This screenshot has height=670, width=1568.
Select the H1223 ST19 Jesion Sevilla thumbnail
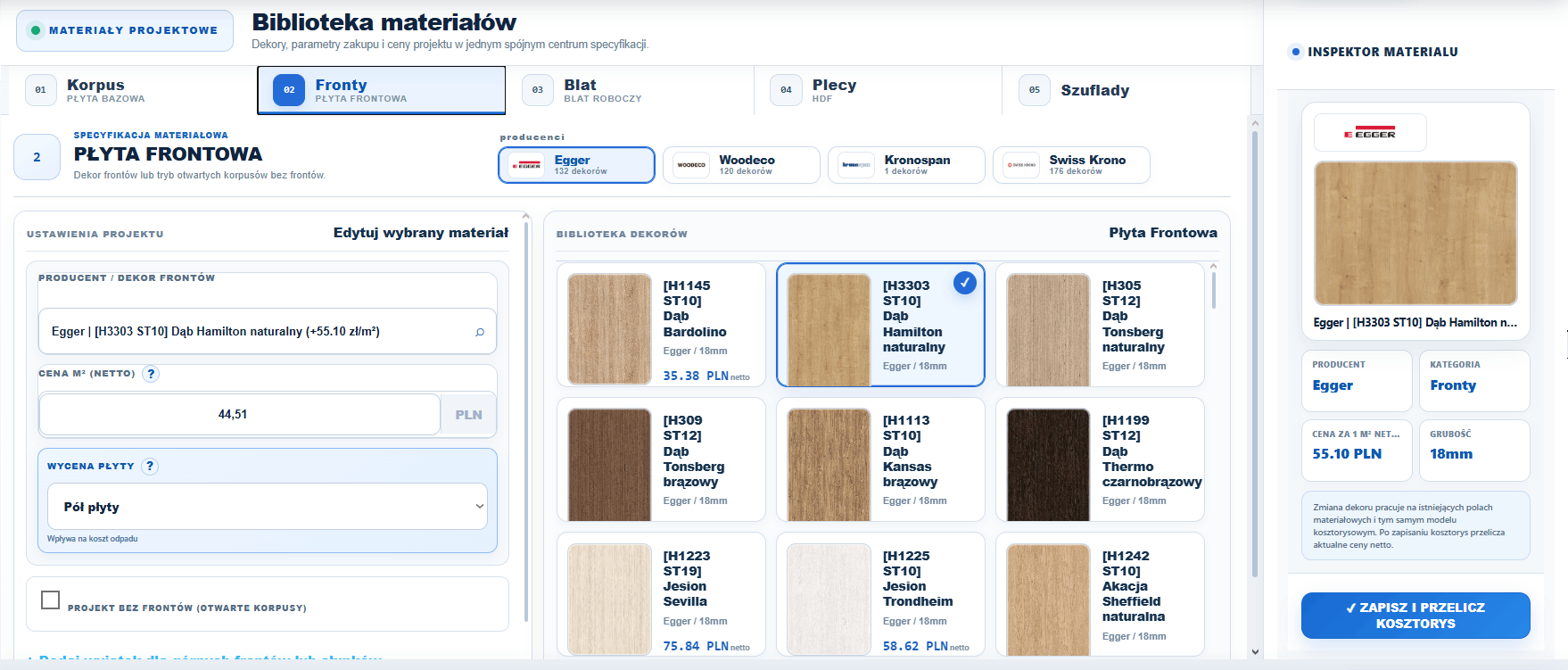click(610, 600)
